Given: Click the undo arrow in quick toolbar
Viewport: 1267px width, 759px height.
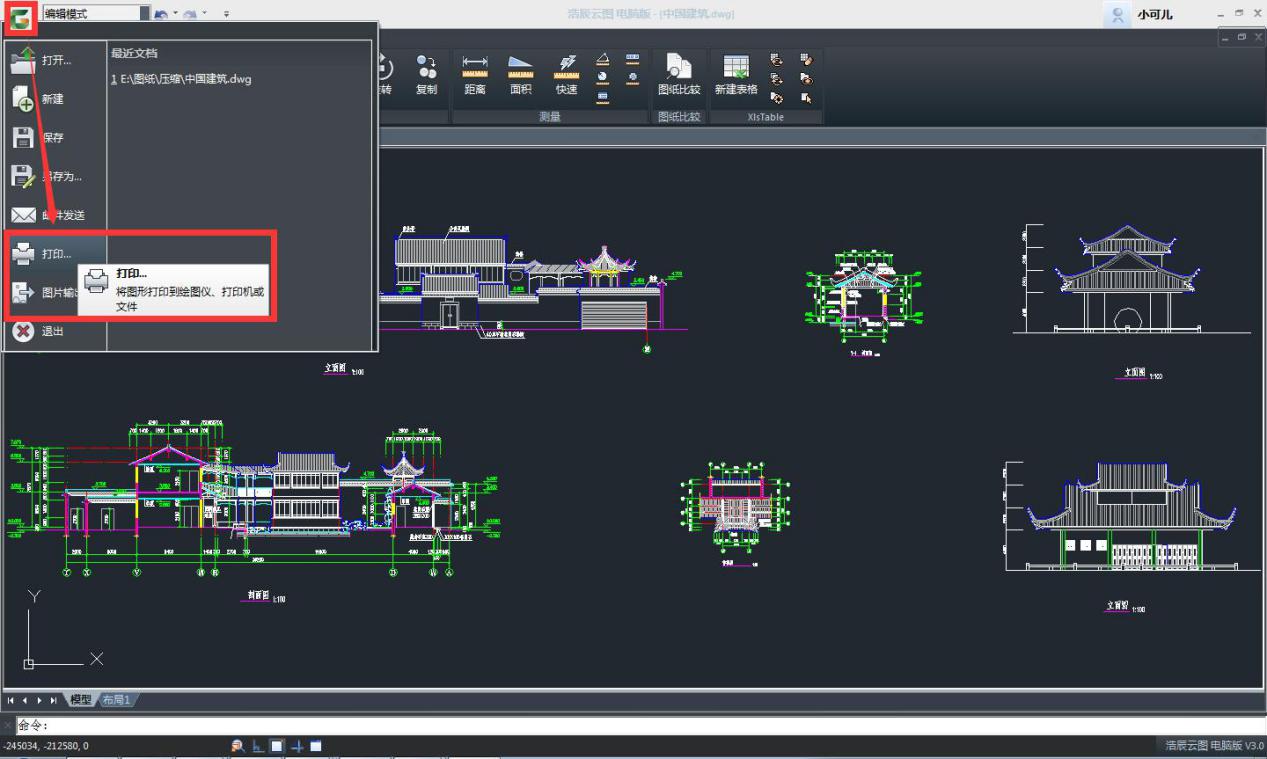Looking at the screenshot, I should [161, 14].
